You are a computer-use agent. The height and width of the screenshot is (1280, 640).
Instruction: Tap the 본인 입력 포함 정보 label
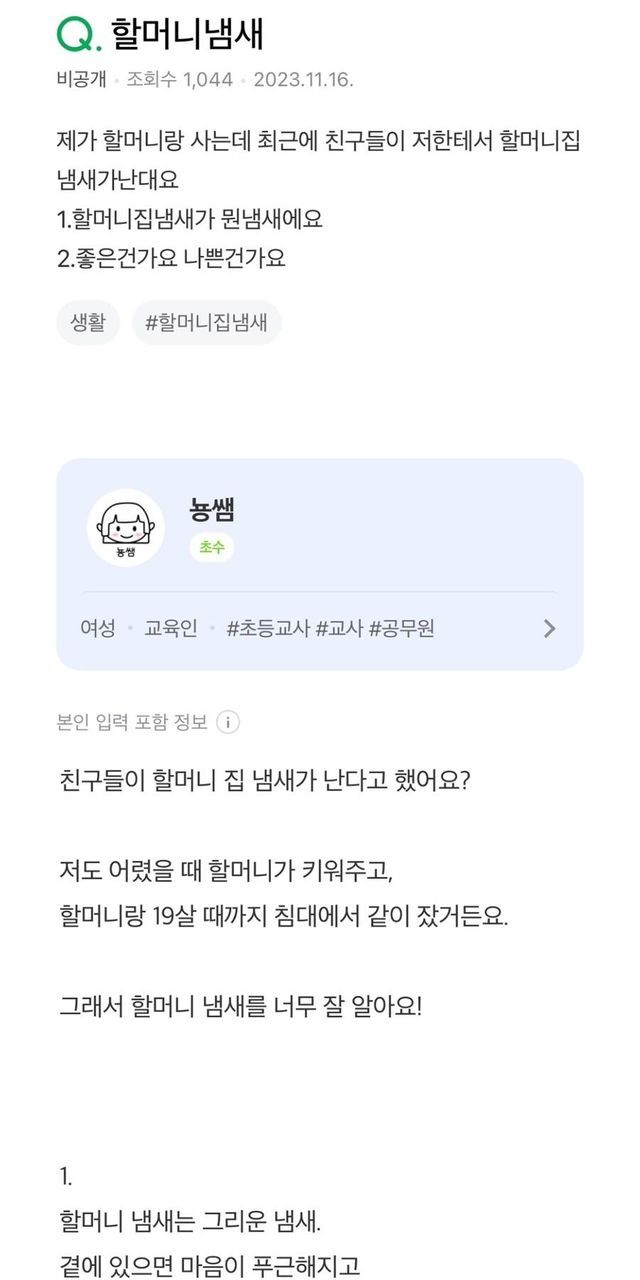pos(133,722)
